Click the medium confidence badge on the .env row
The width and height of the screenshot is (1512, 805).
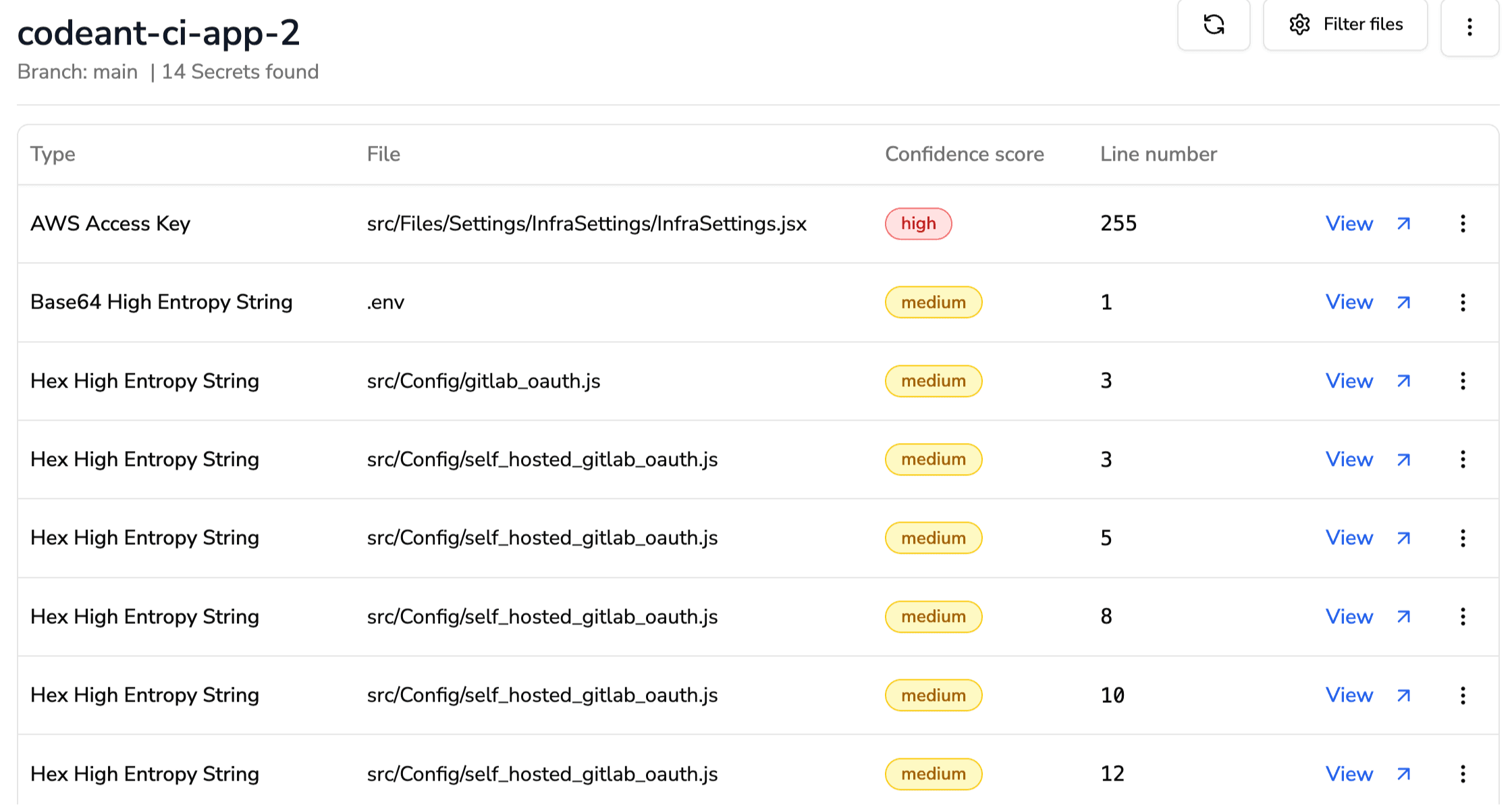pos(933,303)
